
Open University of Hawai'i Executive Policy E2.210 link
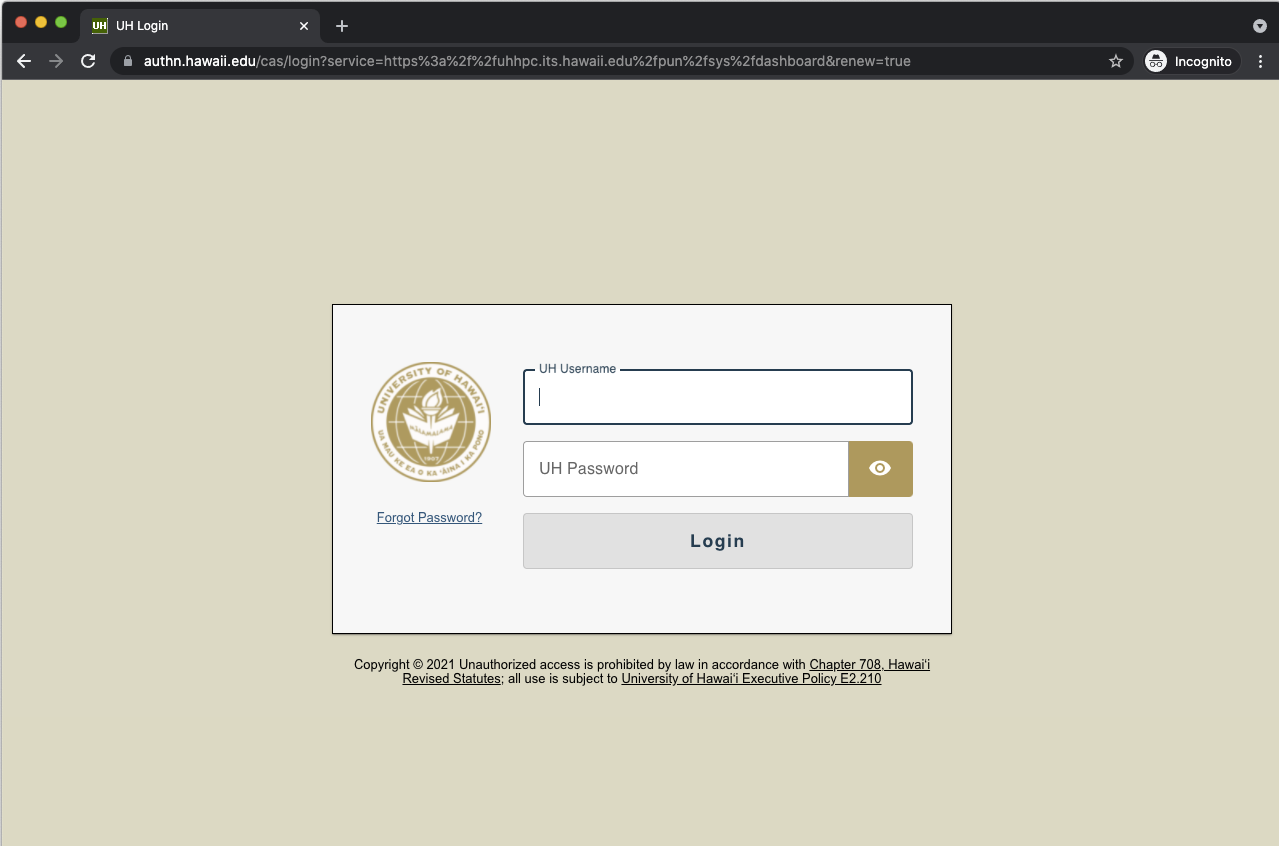751,678
